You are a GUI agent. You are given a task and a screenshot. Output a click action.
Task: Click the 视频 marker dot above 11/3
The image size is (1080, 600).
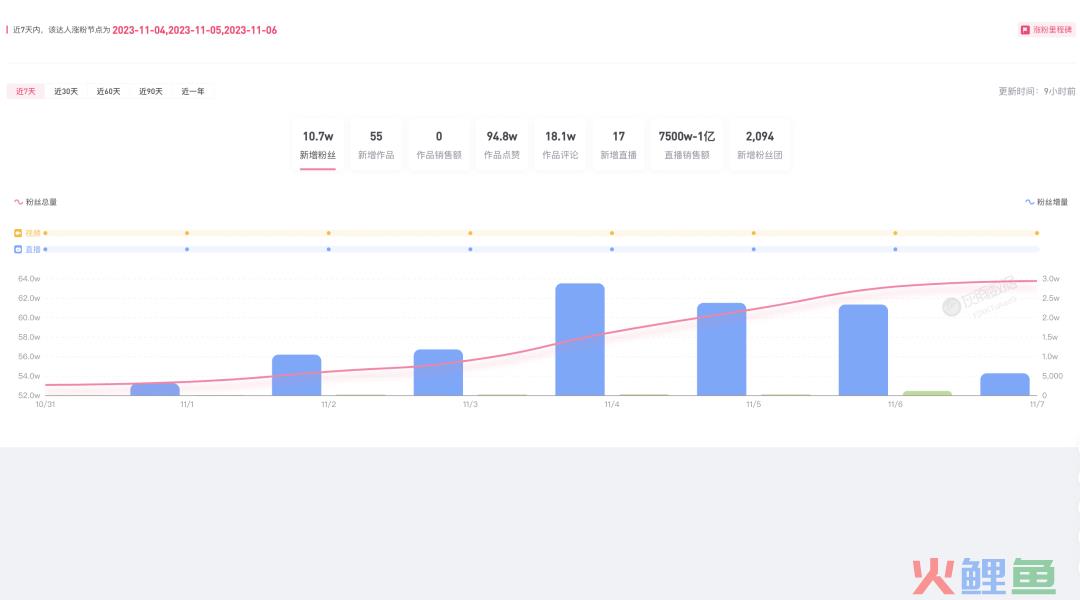click(470, 233)
